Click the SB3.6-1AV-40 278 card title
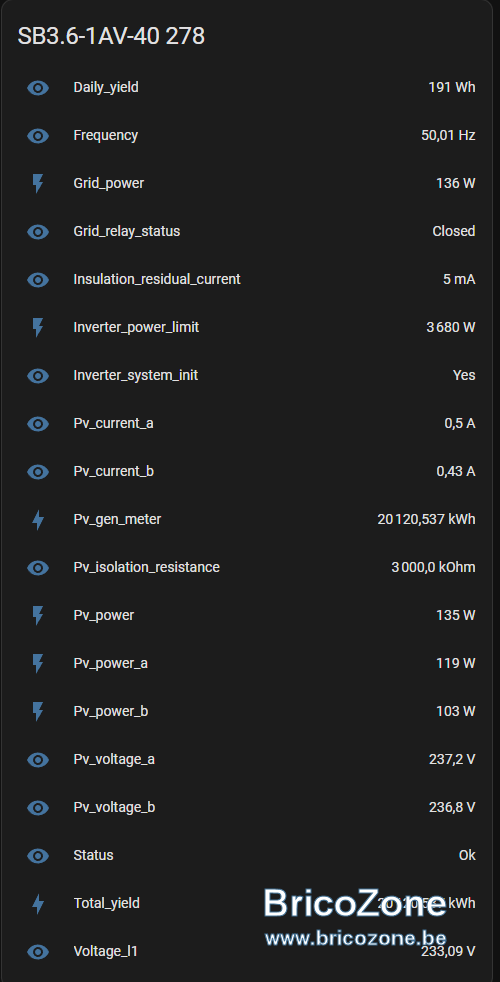 111,36
